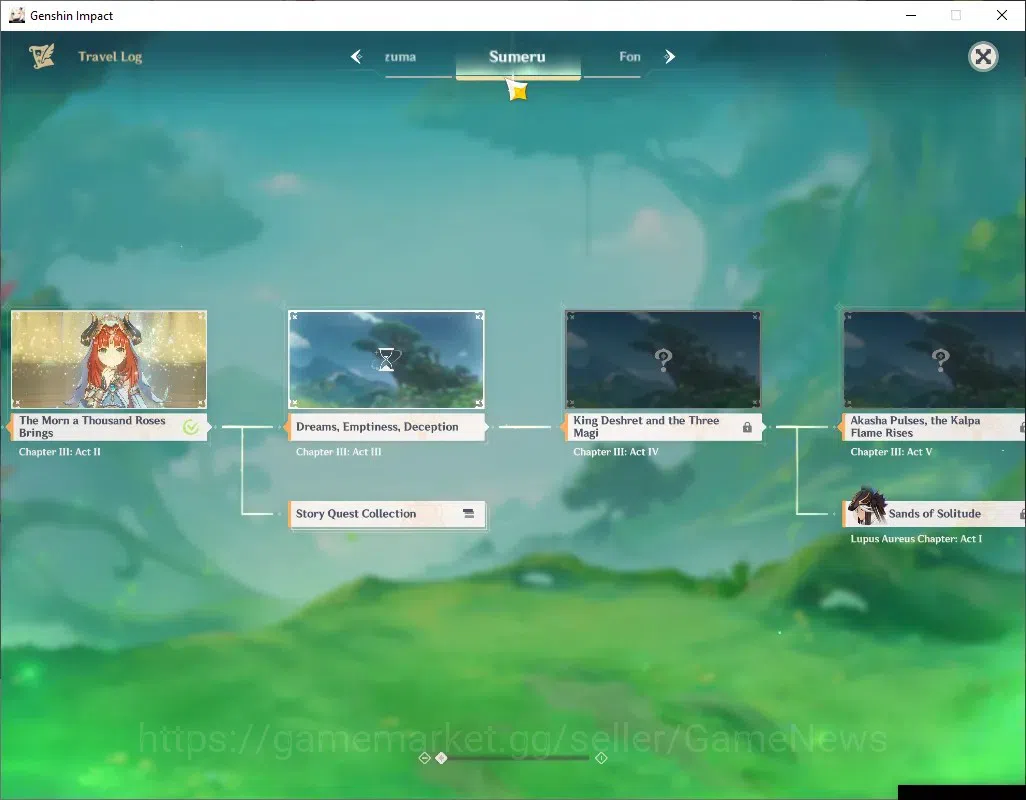Click completed checkmark on Thousand Roses quest

click(x=191, y=427)
